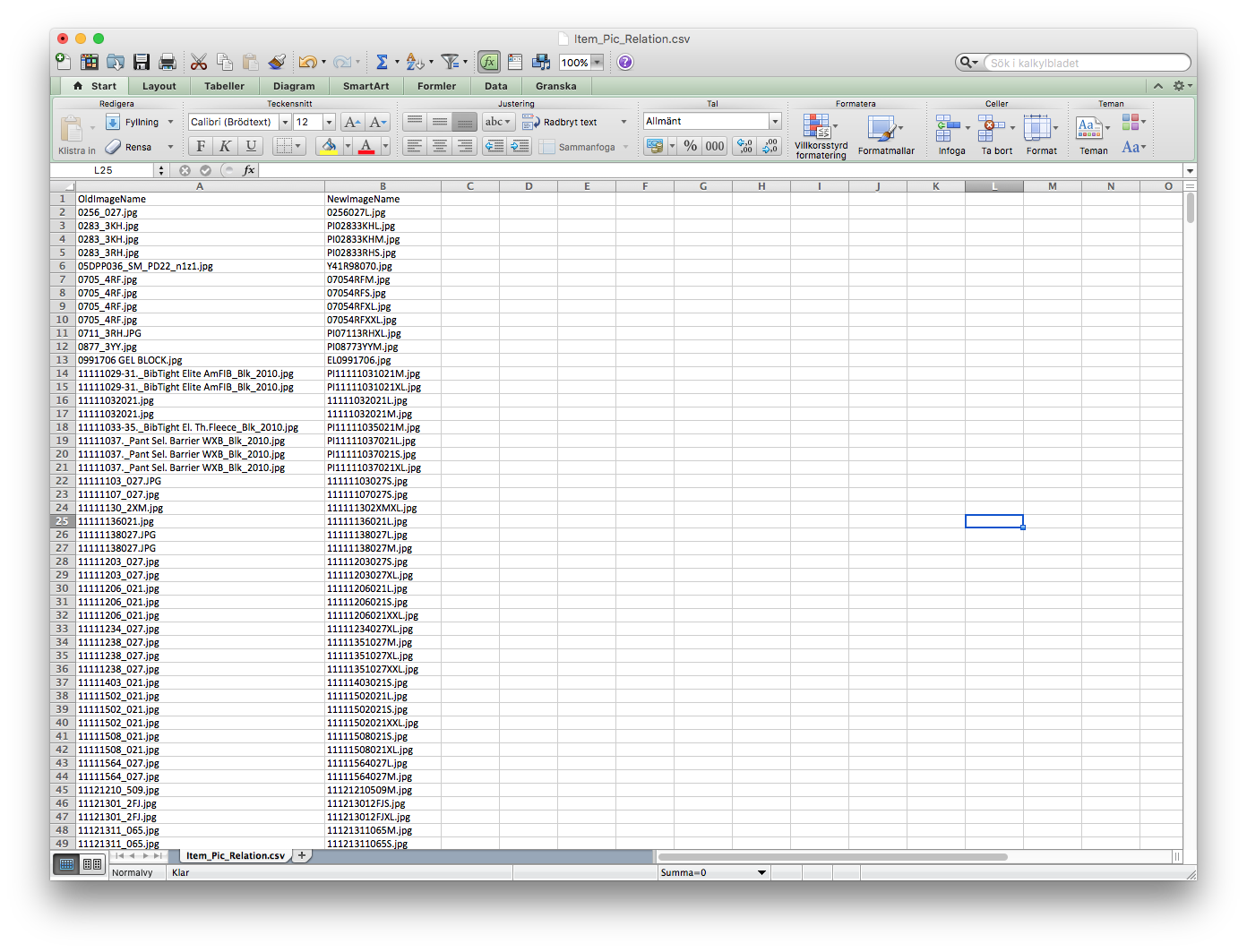Open the Fyllning fill dropdown
The width and height of the screenshot is (1247, 952).
pos(170,122)
